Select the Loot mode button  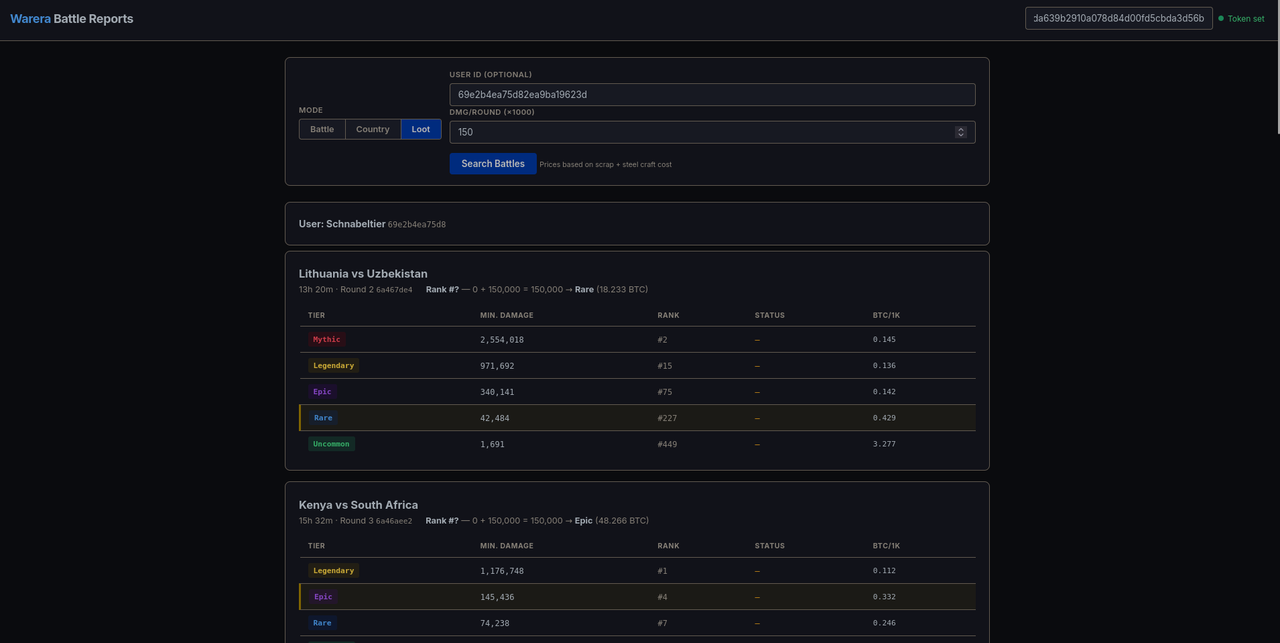(421, 129)
